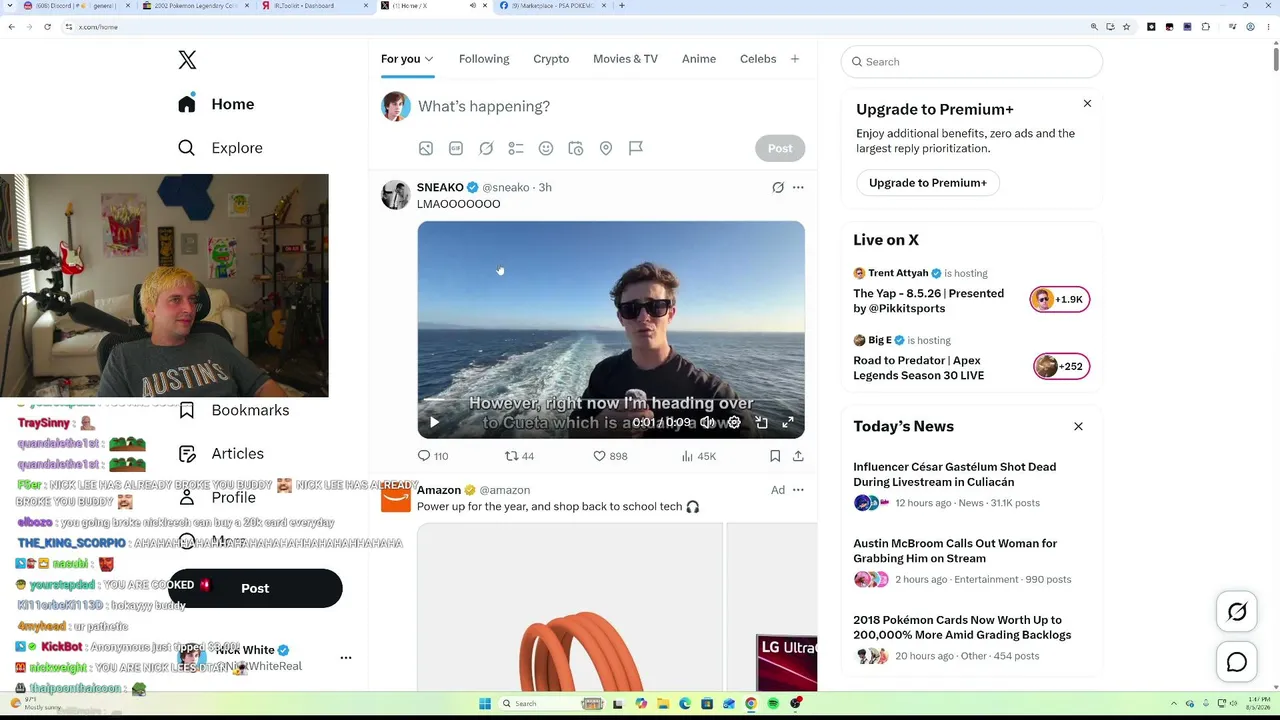Dismiss the Upgrade to Premium+ card
This screenshot has width=1280, height=720.
[x=1087, y=104]
